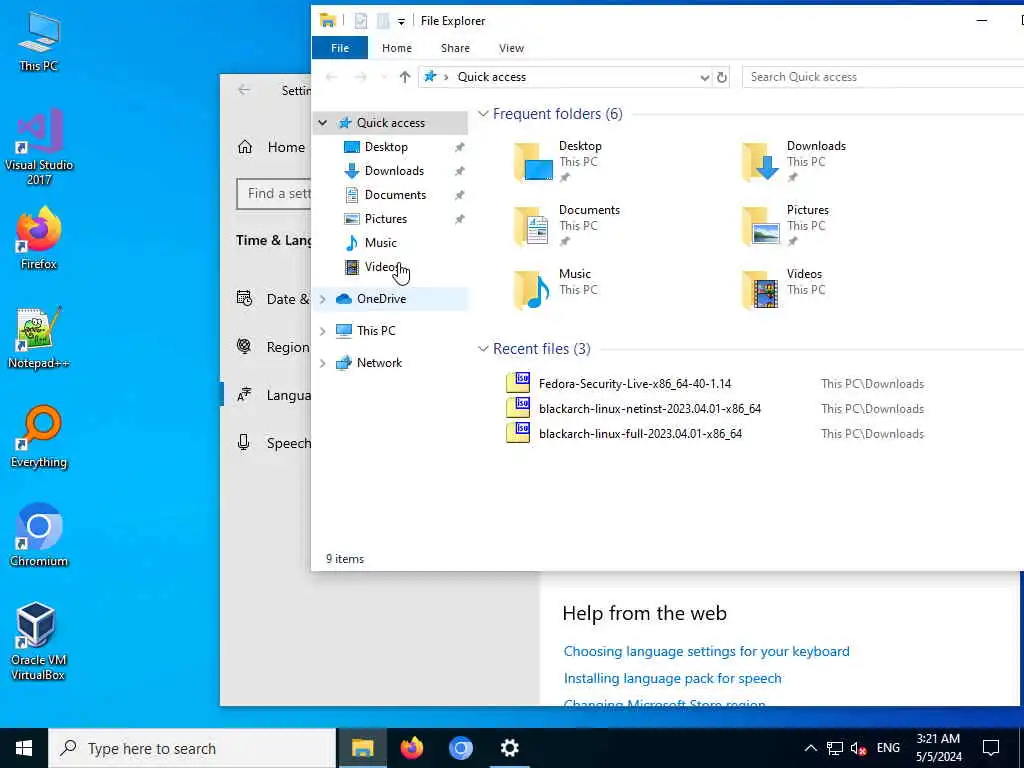Screen dimensions: 1024x768
Task: Open This PC desktop shortcut
Action: (39, 40)
